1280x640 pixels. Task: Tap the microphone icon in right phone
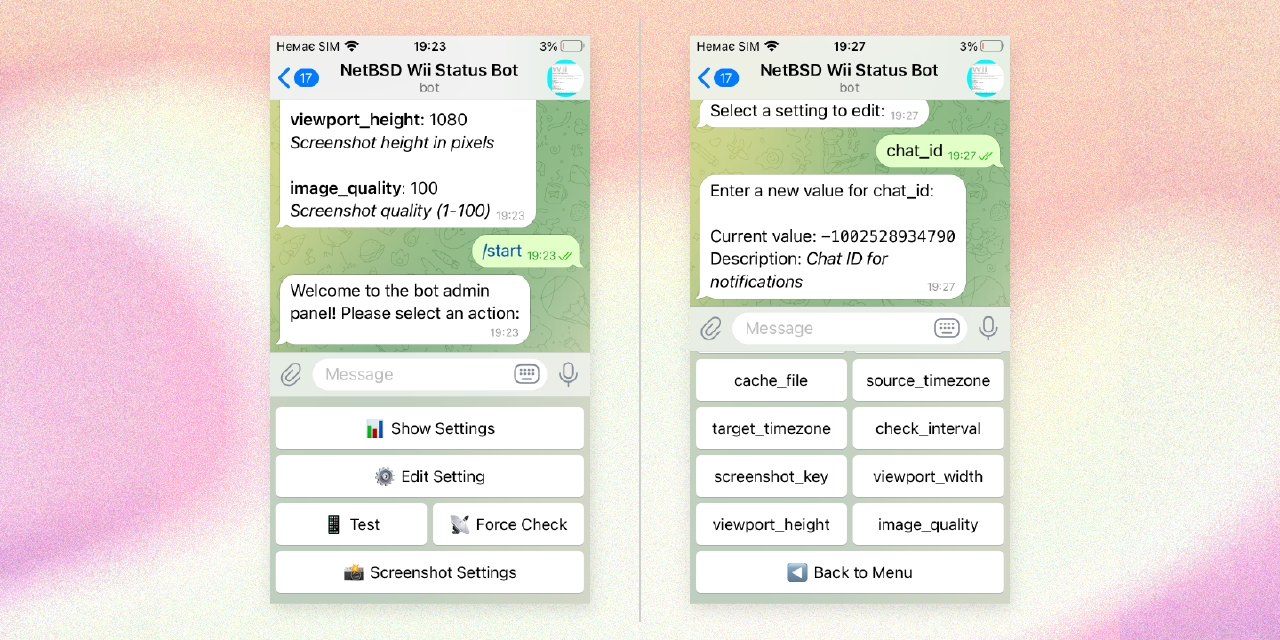(x=988, y=328)
